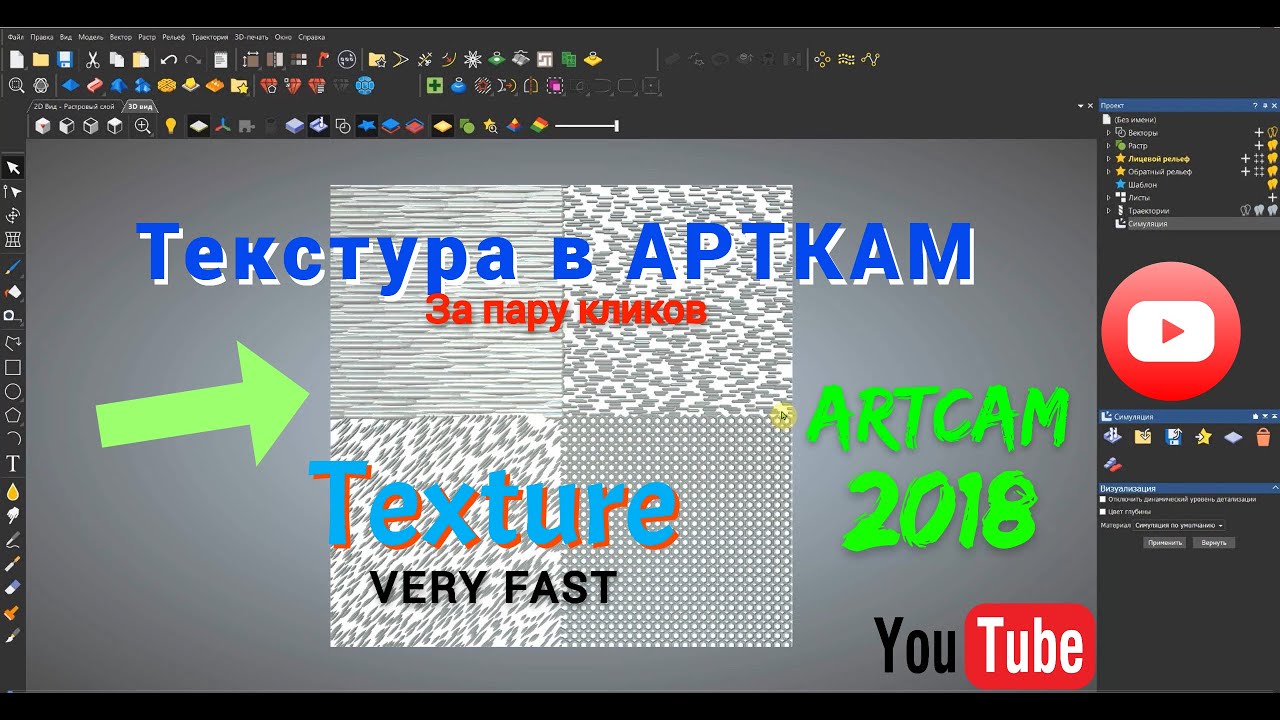Click the Open folder icon in toolbar
The width and height of the screenshot is (1280, 720).
pyautogui.click(x=41, y=60)
